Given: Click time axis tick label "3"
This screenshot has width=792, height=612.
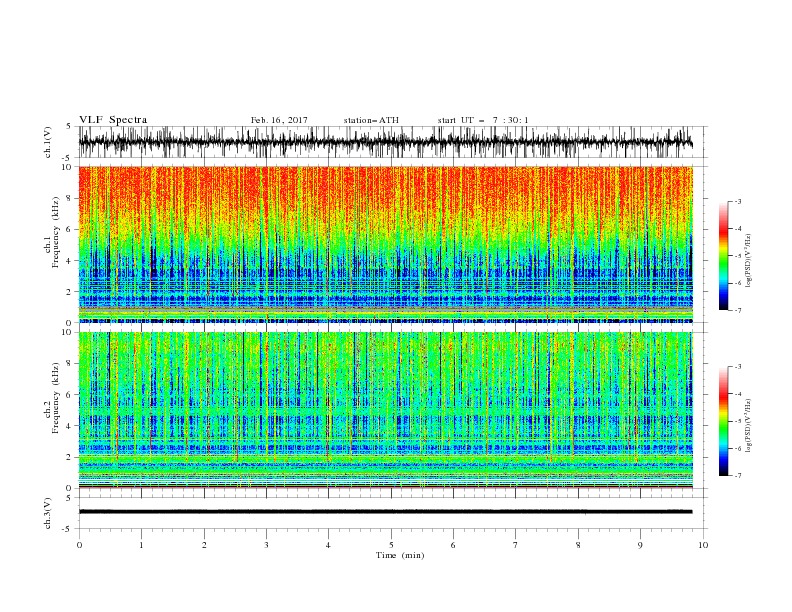Looking at the screenshot, I should (266, 545).
